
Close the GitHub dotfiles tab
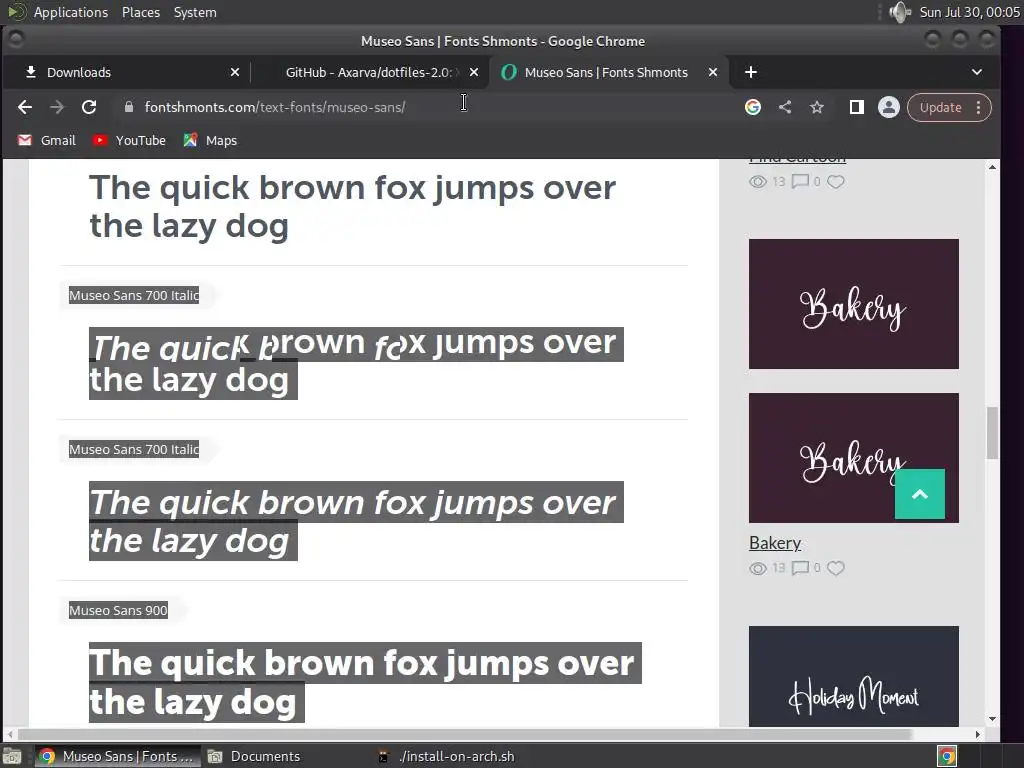474,72
